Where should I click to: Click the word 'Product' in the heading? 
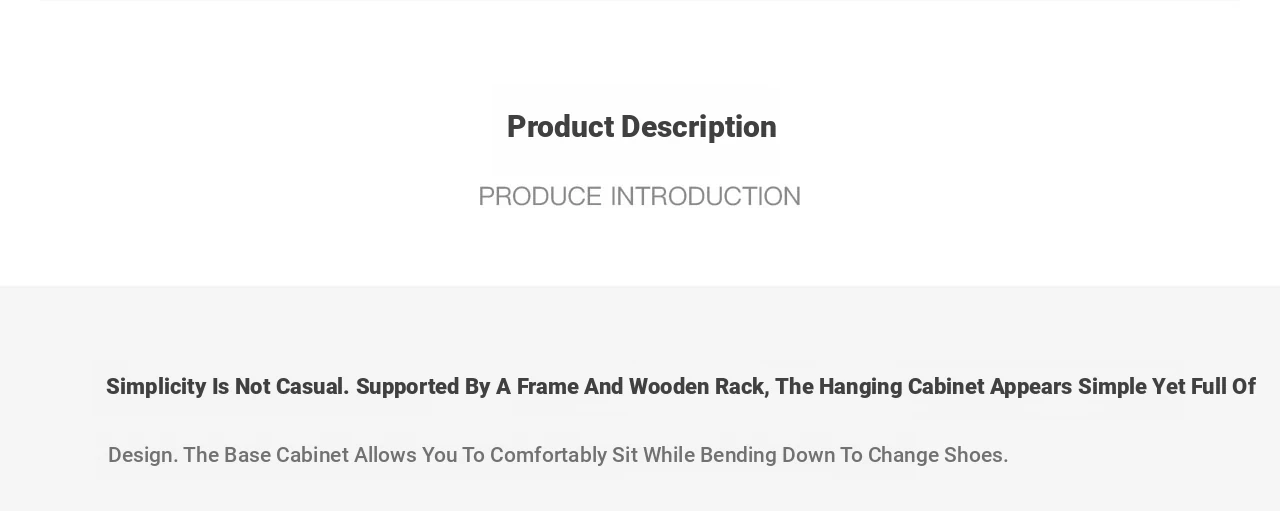tap(560, 127)
